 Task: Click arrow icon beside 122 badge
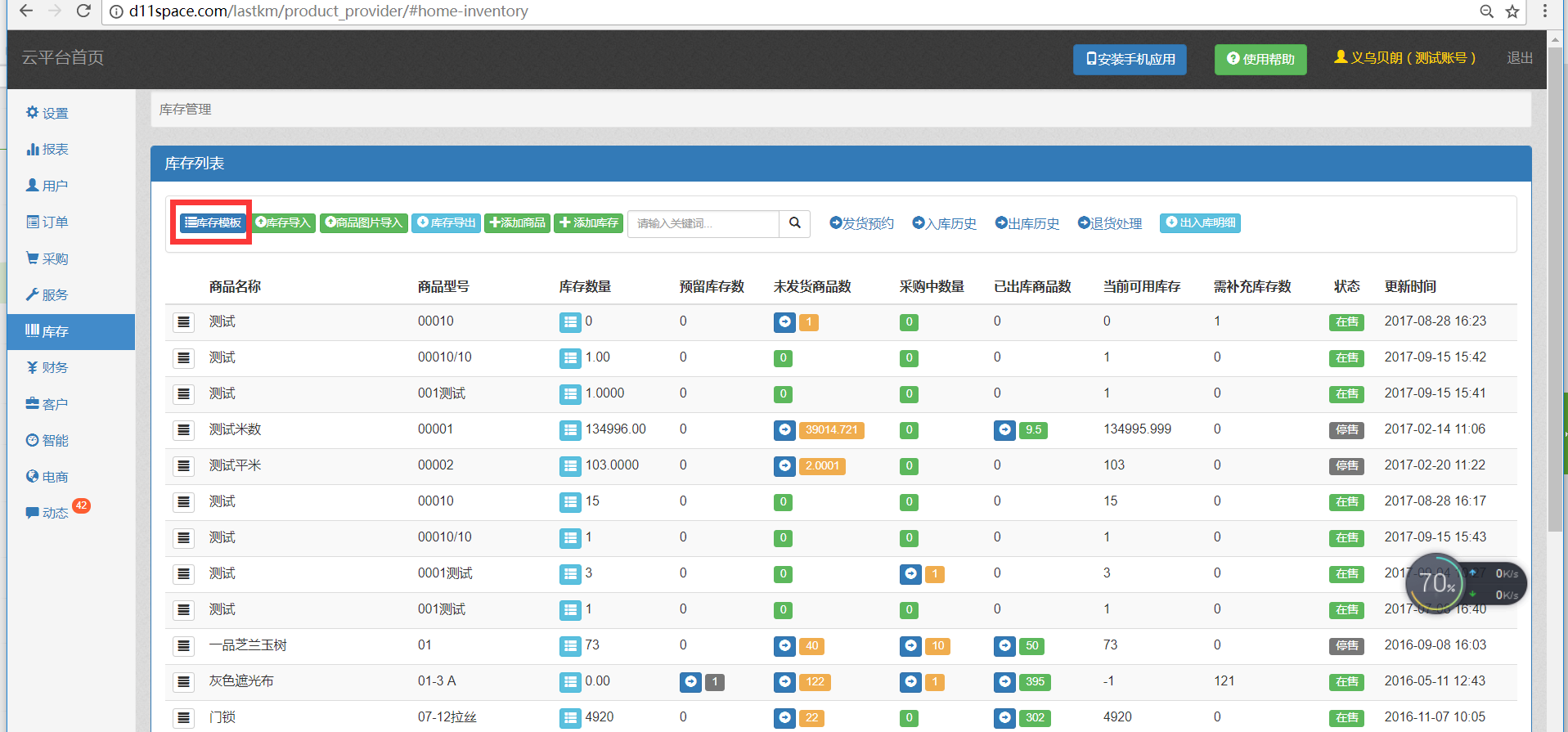point(784,682)
